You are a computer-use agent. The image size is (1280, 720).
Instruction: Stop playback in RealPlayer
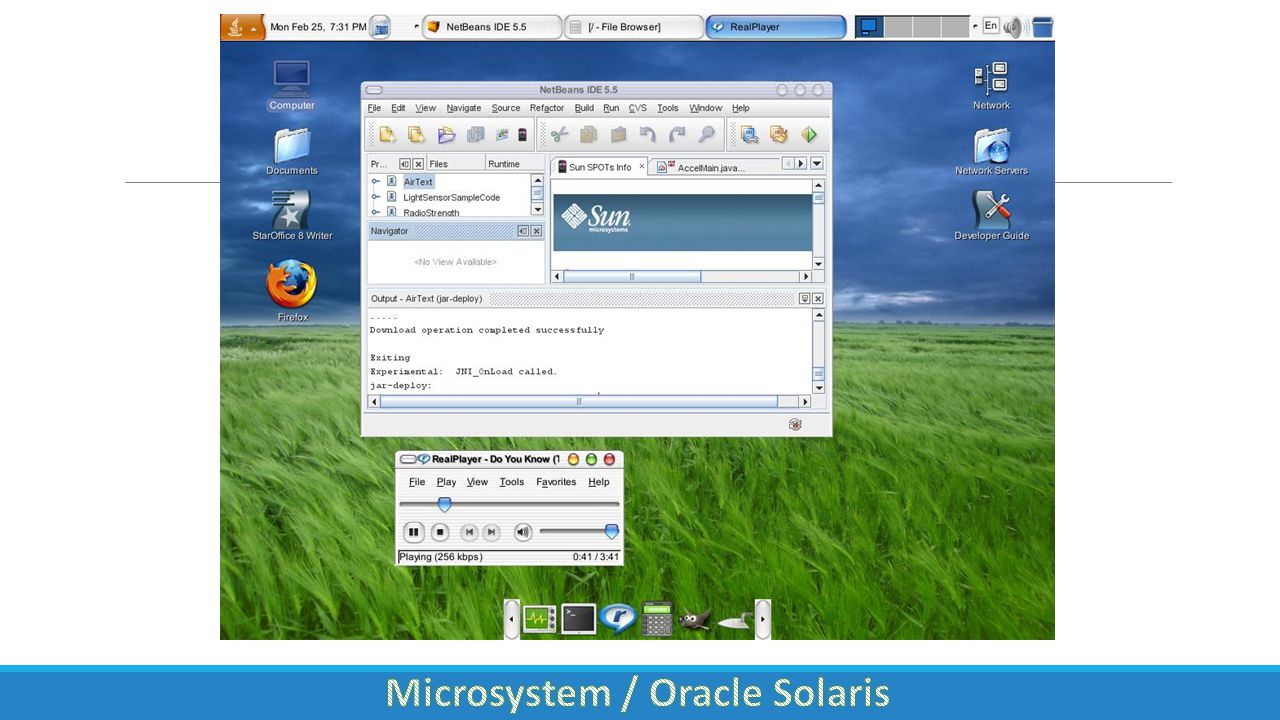click(440, 532)
